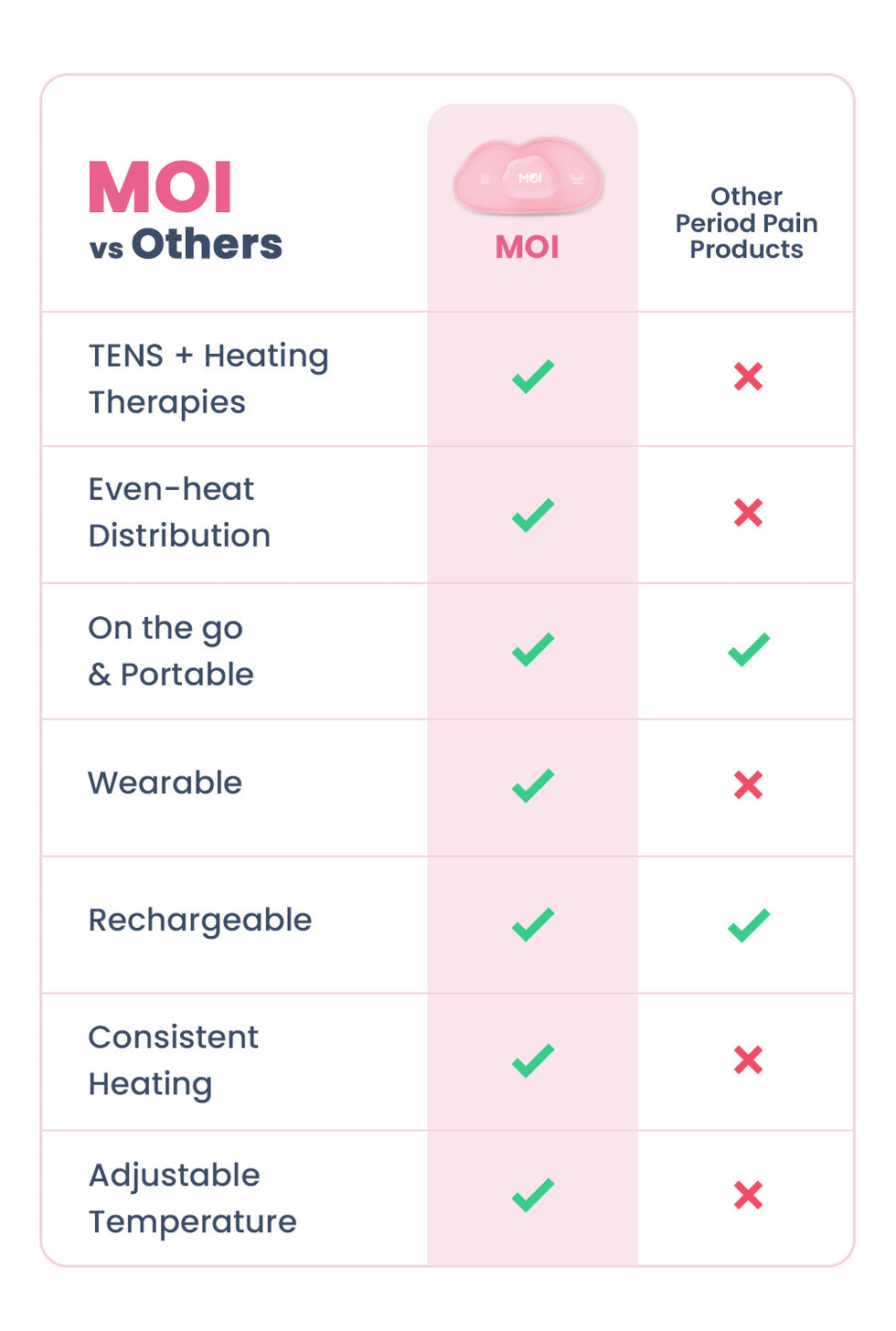Click the Consistent Heating label
Viewport: 896px width, 1331px height.
(174, 1060)
